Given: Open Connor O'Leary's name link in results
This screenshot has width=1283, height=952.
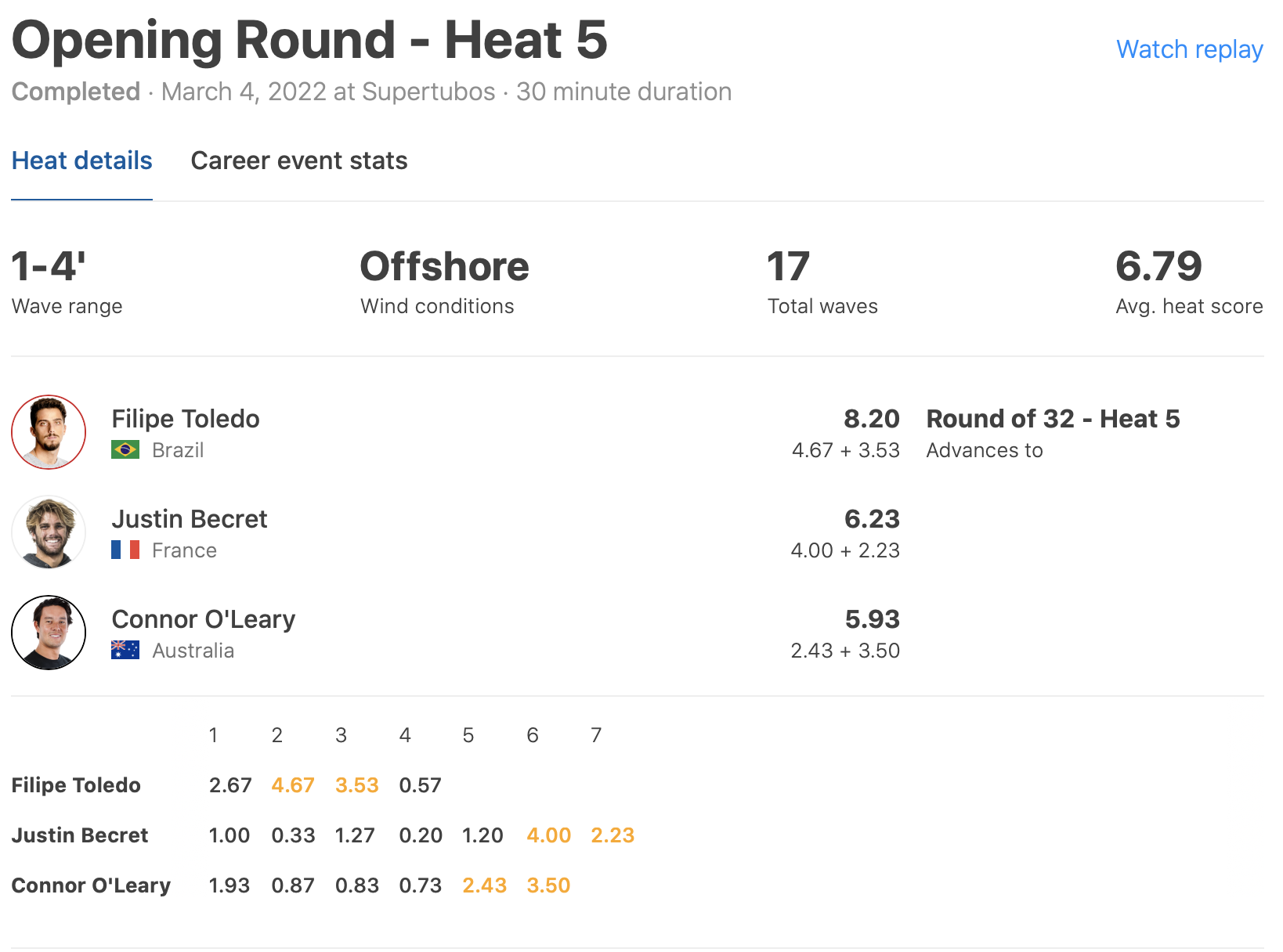Looking at the screenshot, I should coord(204,619).
